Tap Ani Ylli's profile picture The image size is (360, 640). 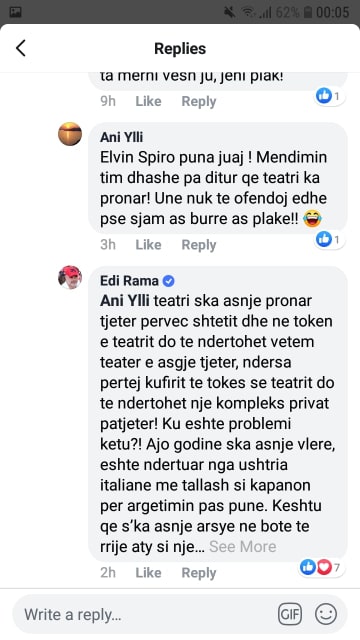(70, 133)
